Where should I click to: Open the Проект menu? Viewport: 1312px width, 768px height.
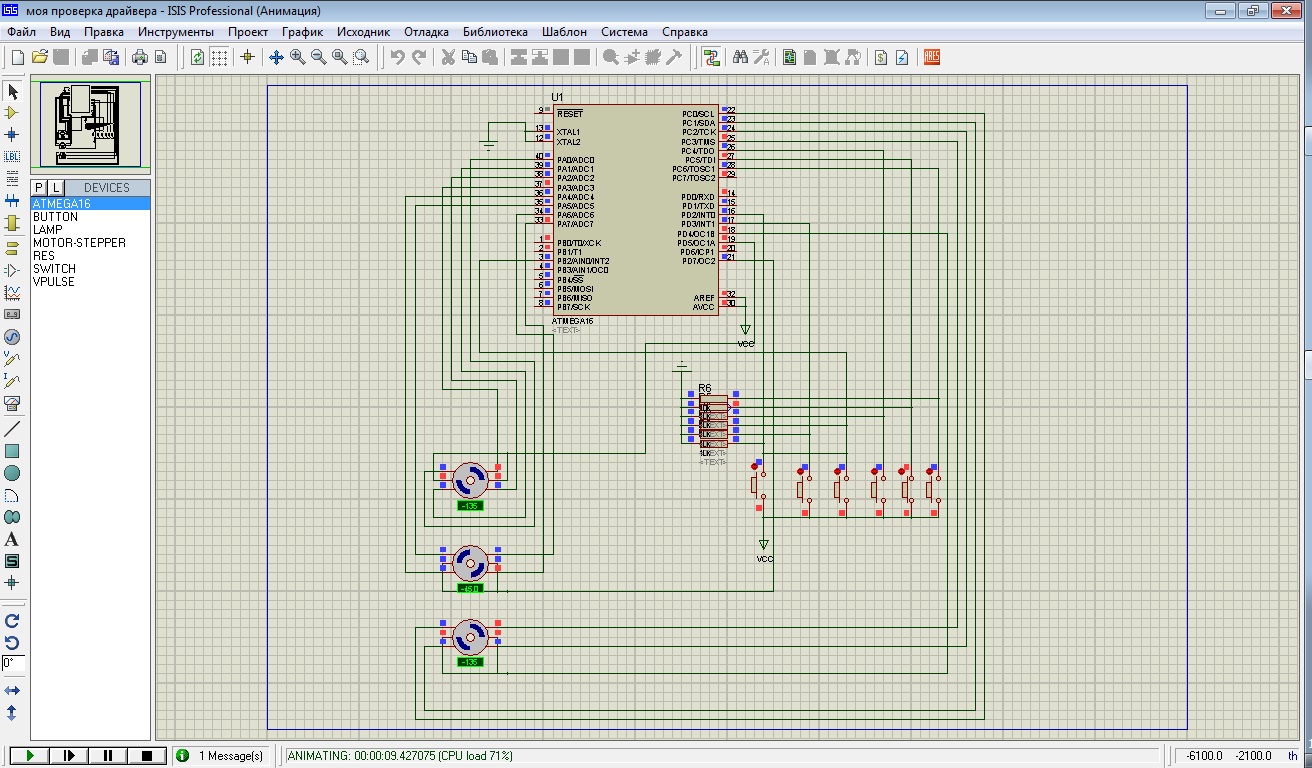[x=248, y=32]
